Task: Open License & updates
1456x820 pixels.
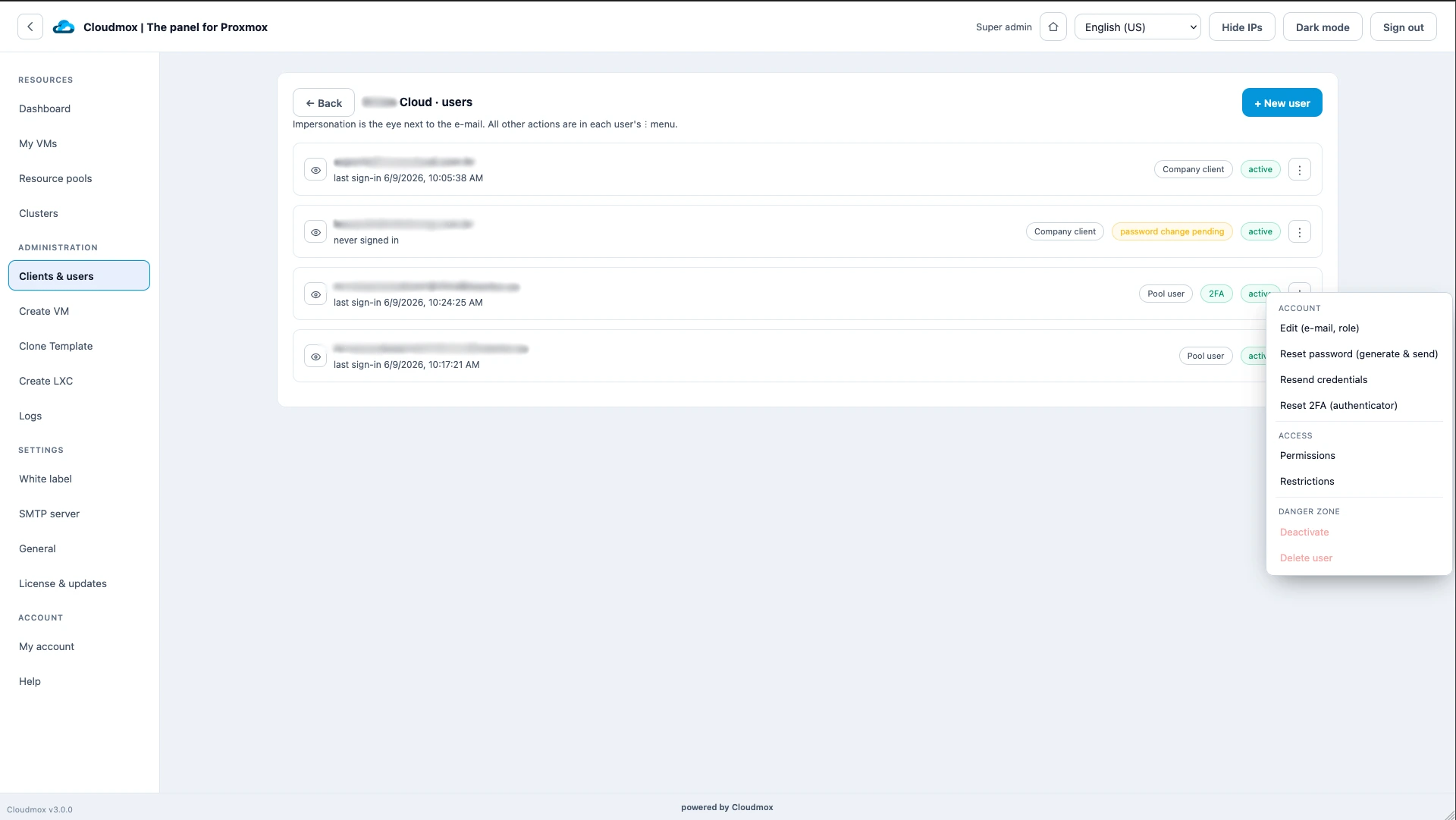Action: pyautogui.click(x=79, y=583)
